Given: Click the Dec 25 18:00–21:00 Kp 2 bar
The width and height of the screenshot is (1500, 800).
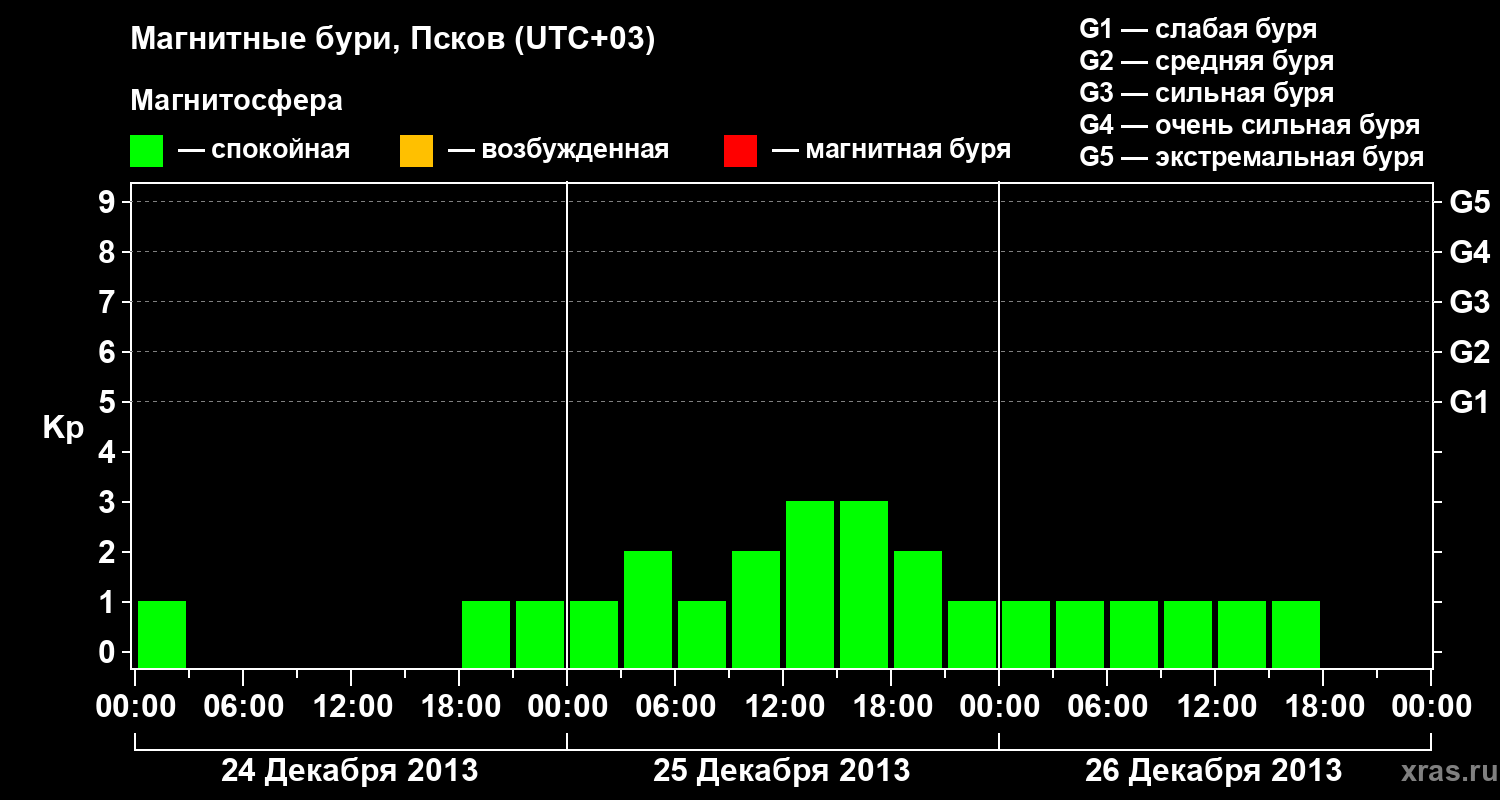Looking at the screenshot, I should [918, 609].
